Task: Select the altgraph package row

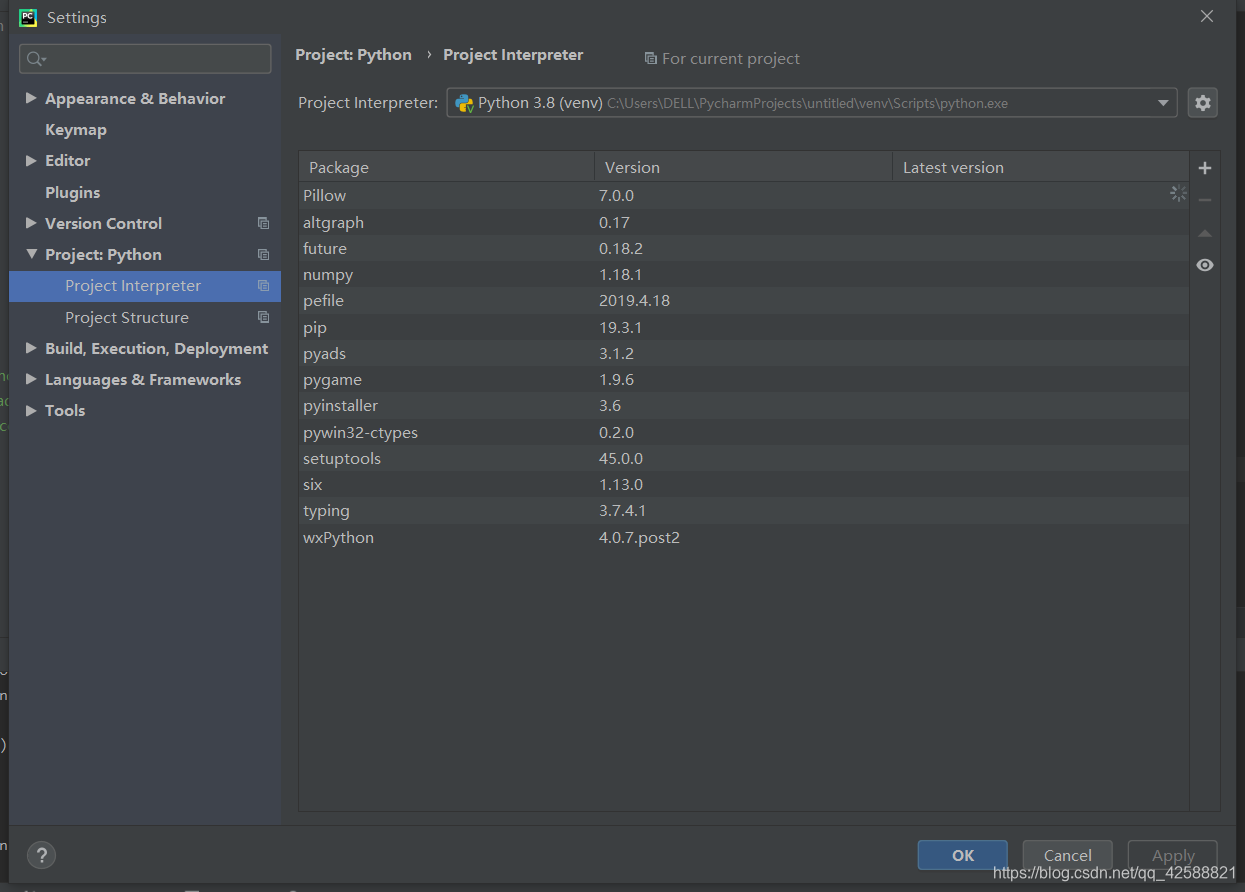Action: [744, 222]
